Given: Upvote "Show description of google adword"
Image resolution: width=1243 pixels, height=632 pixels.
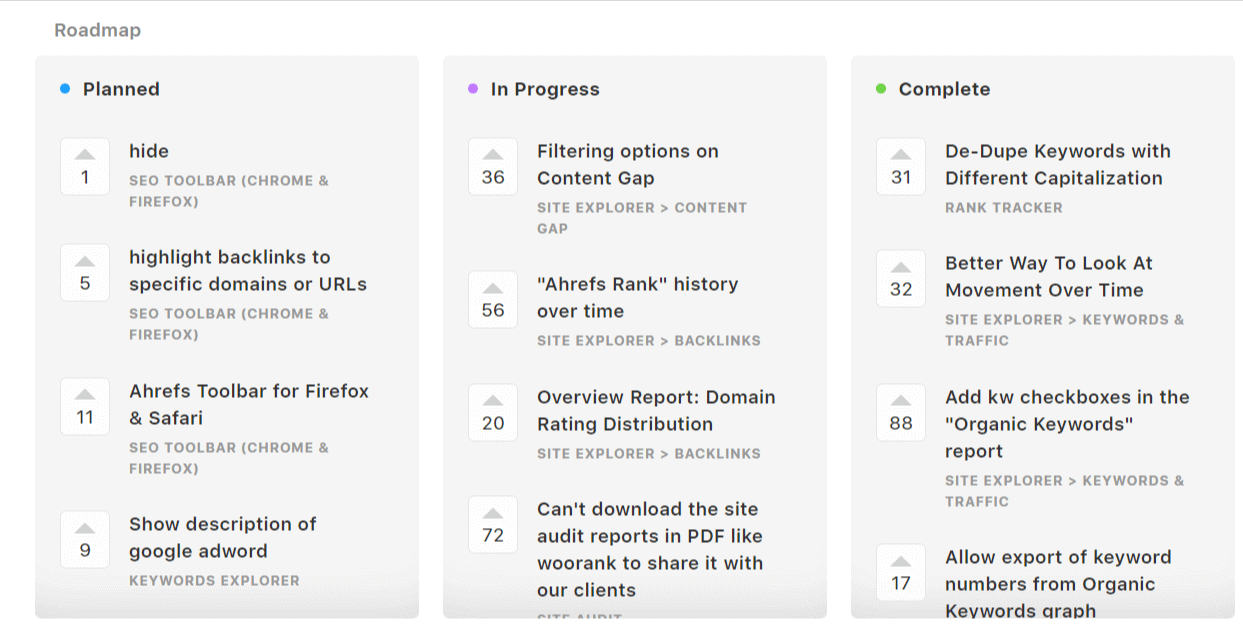Looking at the screenshot, I should (x=85, y=539).
